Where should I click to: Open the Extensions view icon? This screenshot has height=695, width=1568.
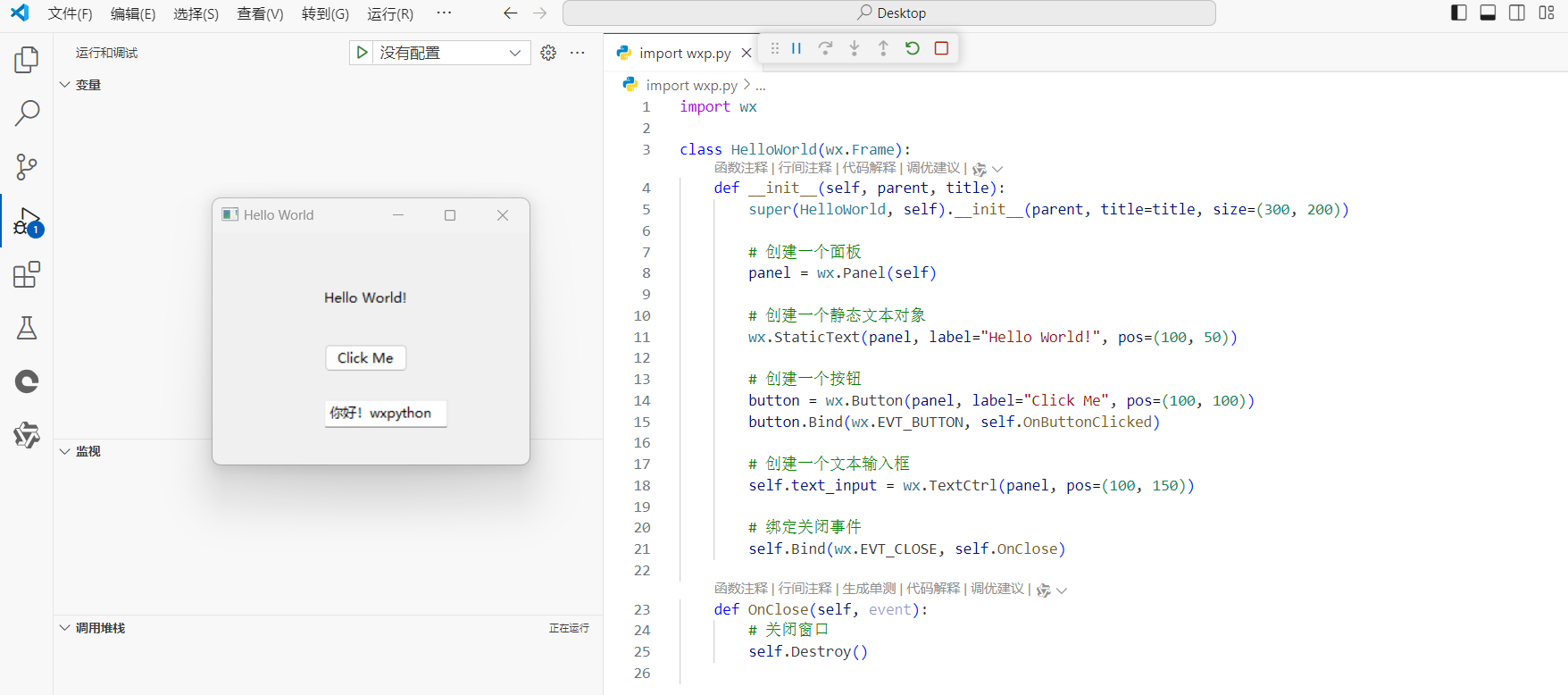pos(27,274)
